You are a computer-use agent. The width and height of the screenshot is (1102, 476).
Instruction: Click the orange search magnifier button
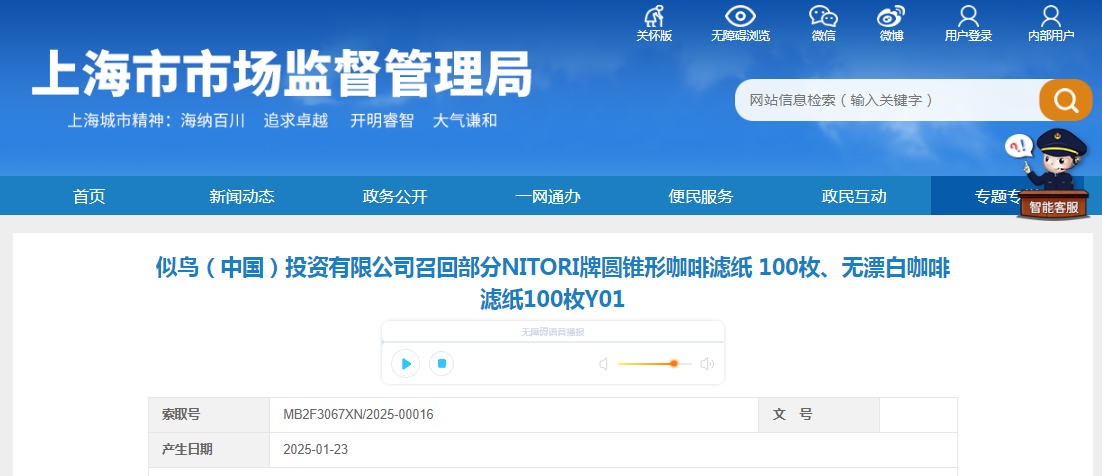(x=1065, y=100)
